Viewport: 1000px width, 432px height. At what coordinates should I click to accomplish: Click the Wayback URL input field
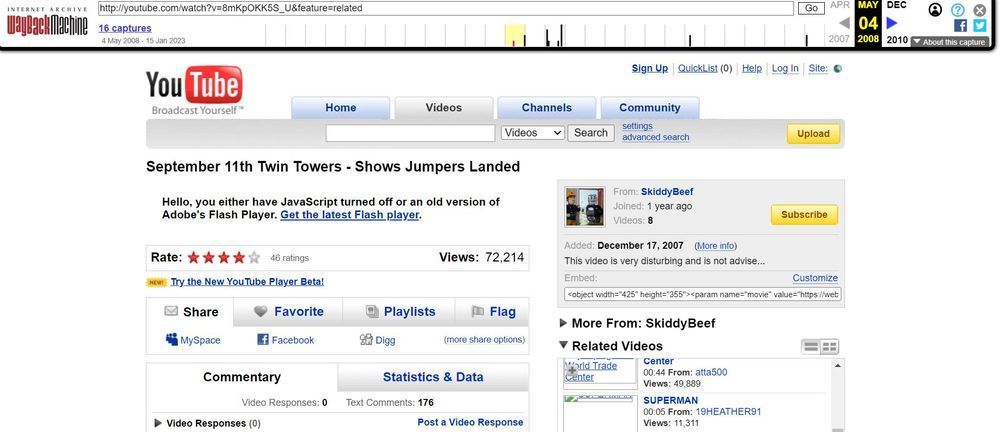(445, 8)
